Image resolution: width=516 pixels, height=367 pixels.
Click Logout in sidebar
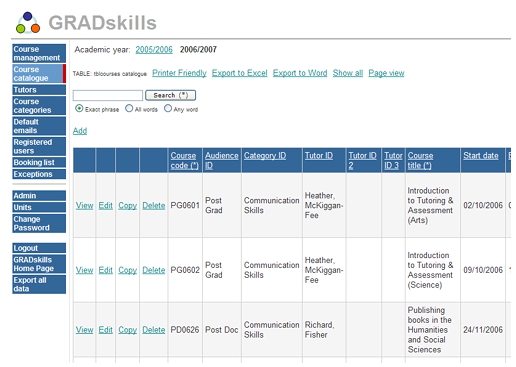point(39,248)
